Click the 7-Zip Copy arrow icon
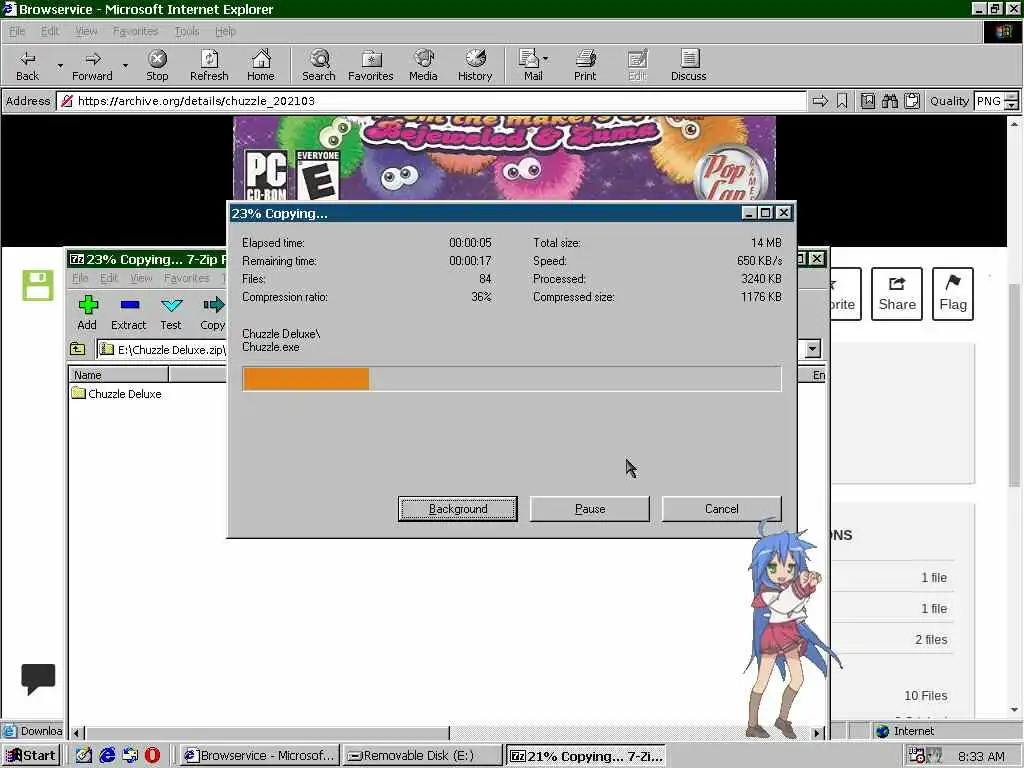This screenshot has height=768, width=1024. coord(213,305)
